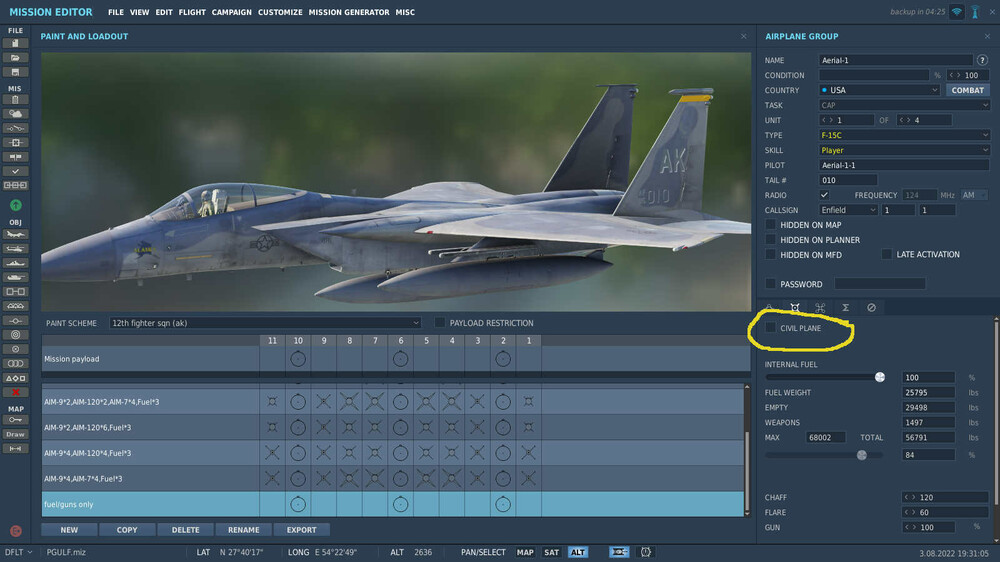Image resolution: width=1000 pixels, height=562 pixels.
Task: Click the green fly mission arrow icon
Action: (x=16, y=204)
